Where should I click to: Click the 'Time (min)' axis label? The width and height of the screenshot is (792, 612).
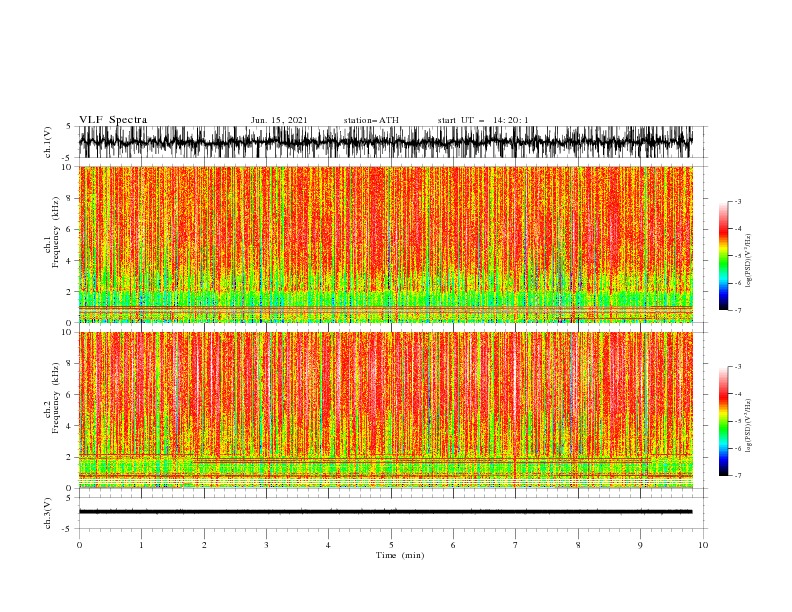tap(400, 555)
